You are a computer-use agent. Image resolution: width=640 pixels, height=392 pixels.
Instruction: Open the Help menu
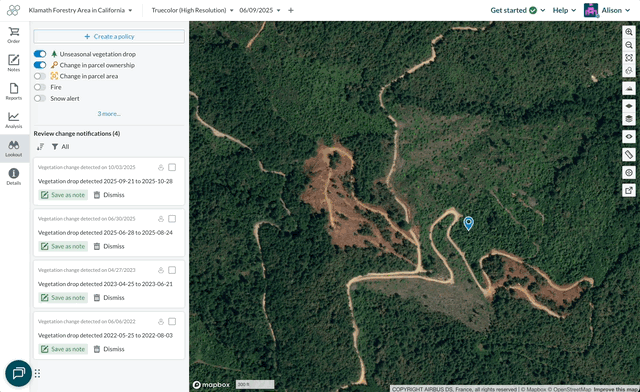[x=564, y=10]
